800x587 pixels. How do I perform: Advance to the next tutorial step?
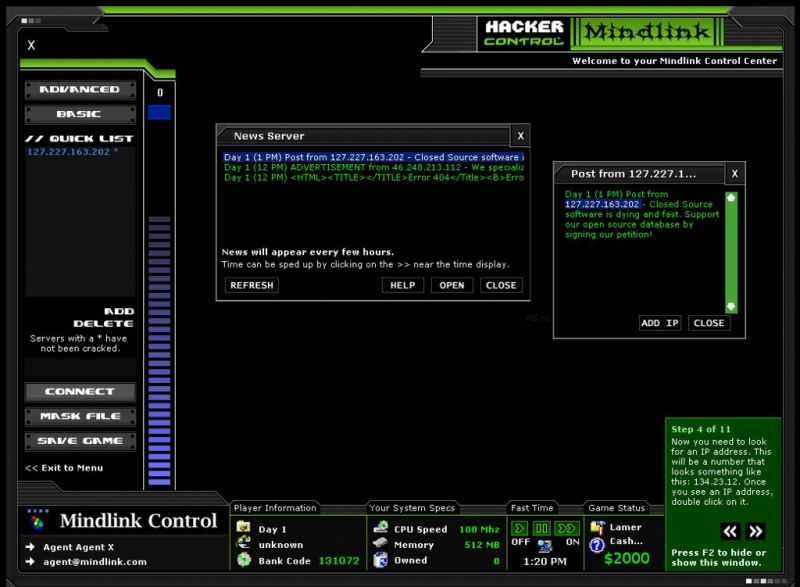pyautogui.click(x=756, y=531)
